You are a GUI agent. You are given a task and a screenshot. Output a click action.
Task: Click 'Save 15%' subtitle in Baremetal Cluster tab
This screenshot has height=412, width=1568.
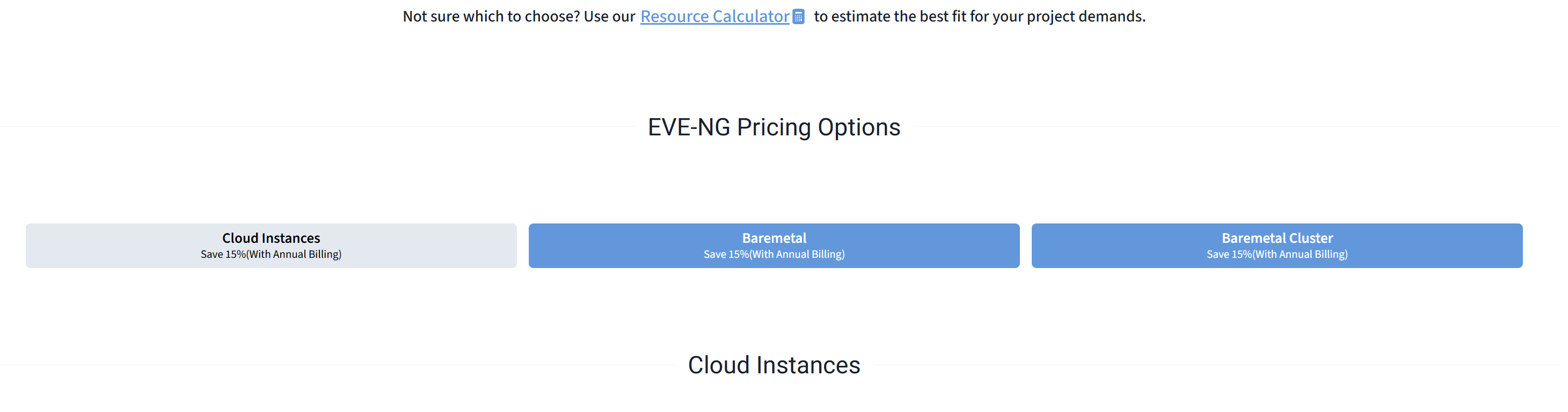pos(1277,254)
